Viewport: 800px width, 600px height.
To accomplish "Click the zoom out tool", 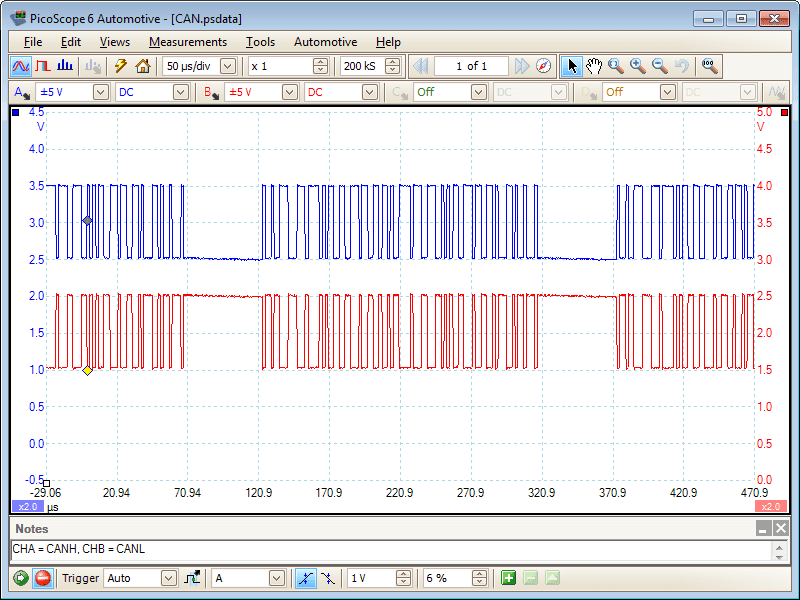I will tap(660, 66).
